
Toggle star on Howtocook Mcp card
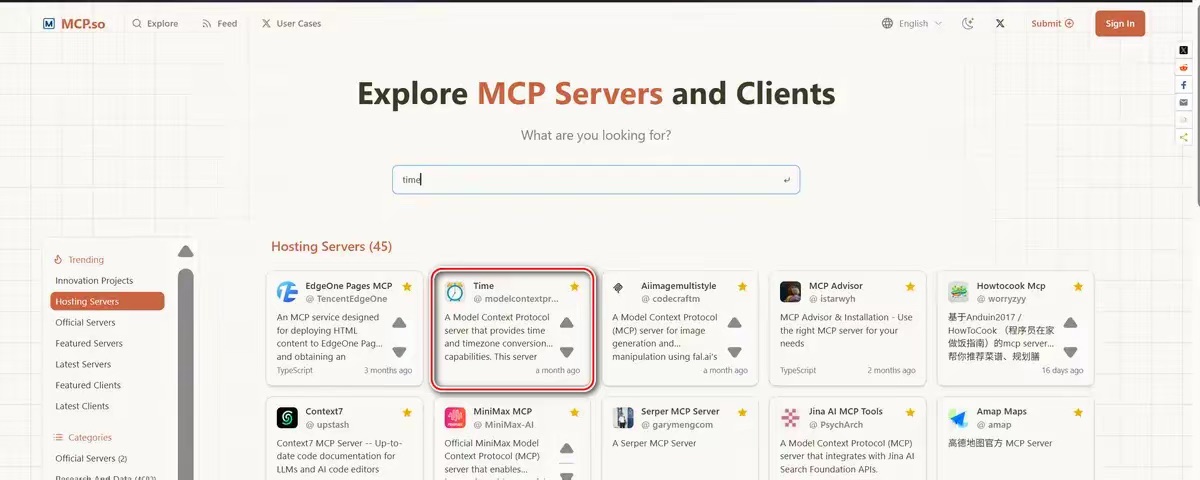click(x=1078, y=286)
